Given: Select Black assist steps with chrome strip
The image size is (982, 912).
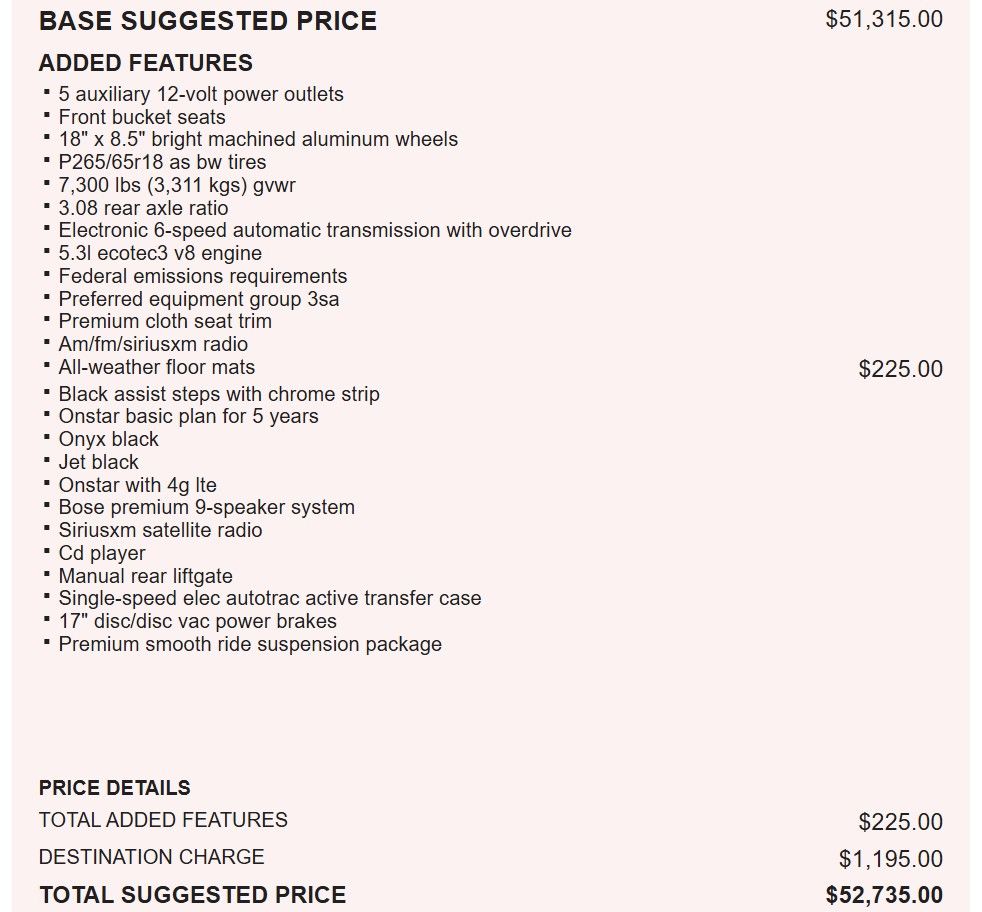Looking at the screenshot, I should pyautogui.click(x=219, y=394).
